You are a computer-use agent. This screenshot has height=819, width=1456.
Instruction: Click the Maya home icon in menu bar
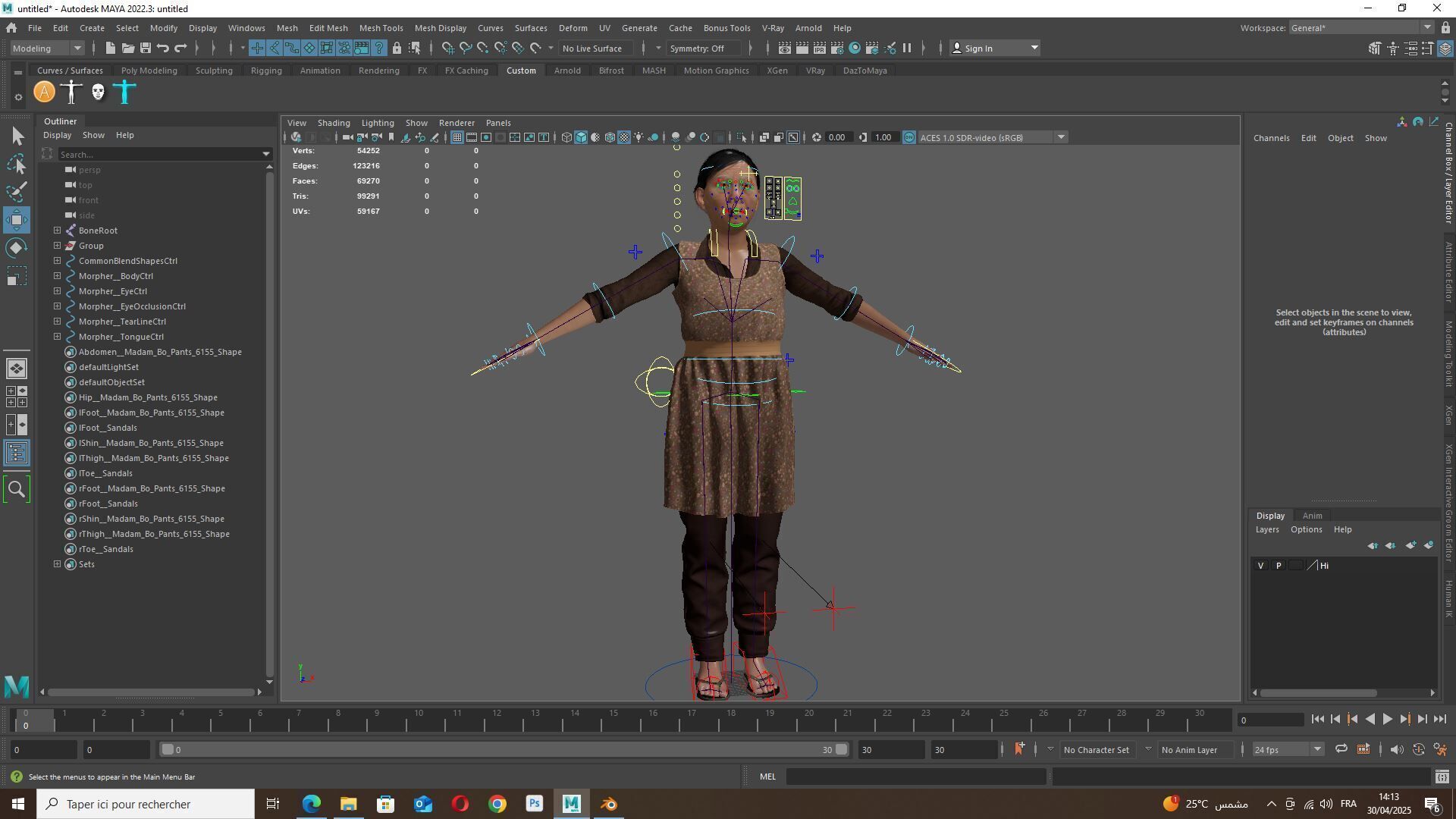coord(11,28)
